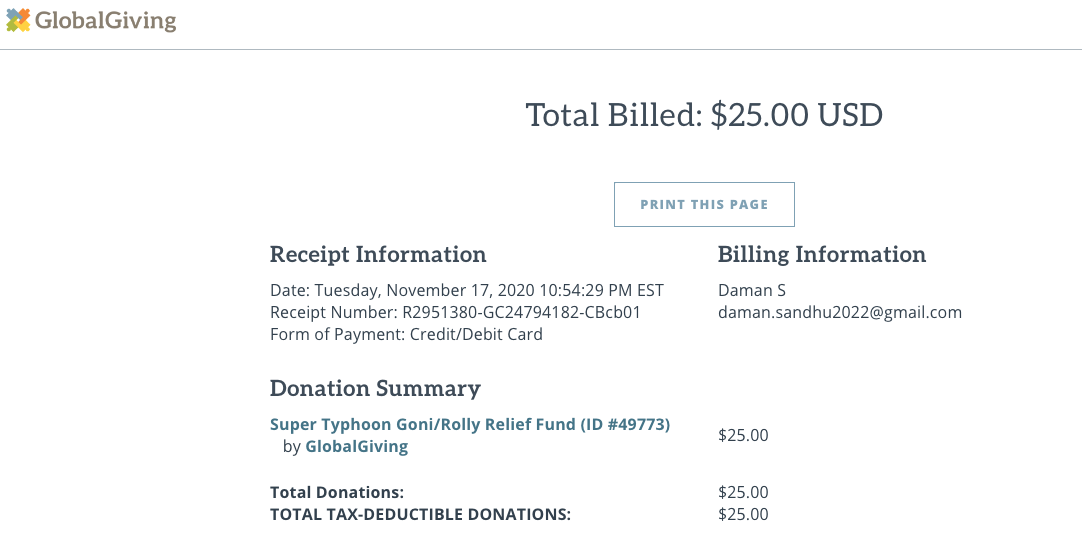Click the Form of Payment line
This screenshot has height=544, width=1082.
point(406,334)
